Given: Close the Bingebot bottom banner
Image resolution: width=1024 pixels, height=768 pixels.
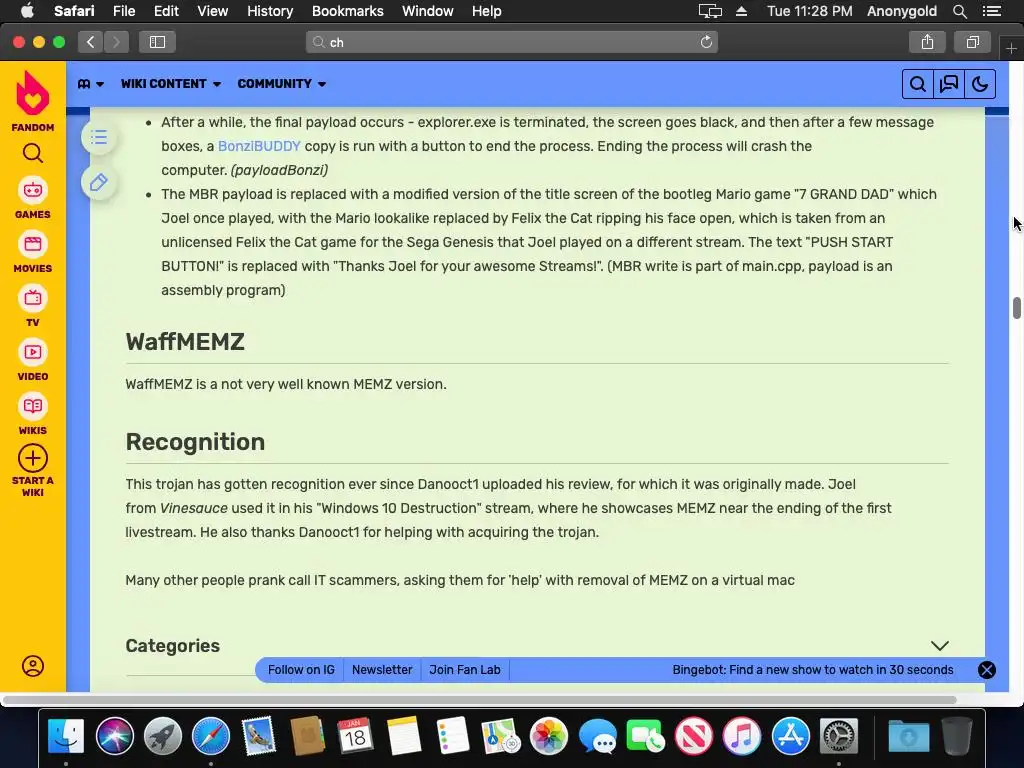Looking at the screenshot, I should [987, 670].
